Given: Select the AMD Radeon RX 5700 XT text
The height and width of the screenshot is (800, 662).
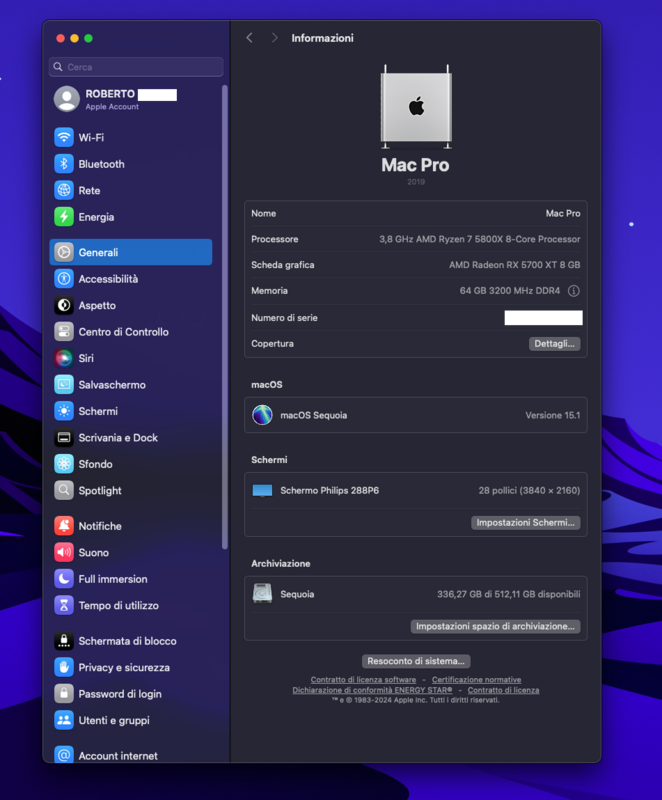Looking at the screenshot, I should 515,265.
